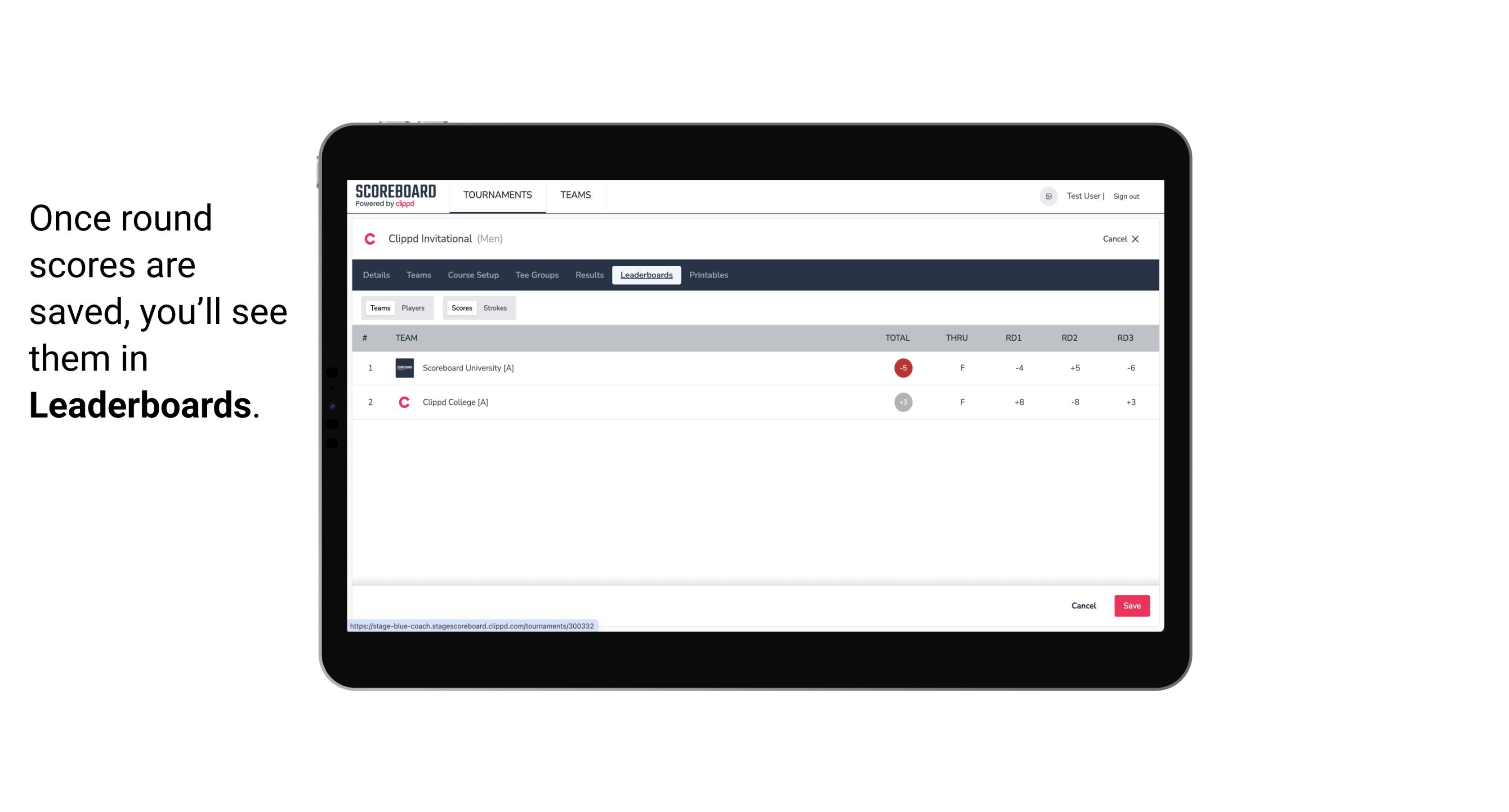This screenshot has height=812, width=1509.
Task: Click the red Save button
Action: click(1131, 606)
